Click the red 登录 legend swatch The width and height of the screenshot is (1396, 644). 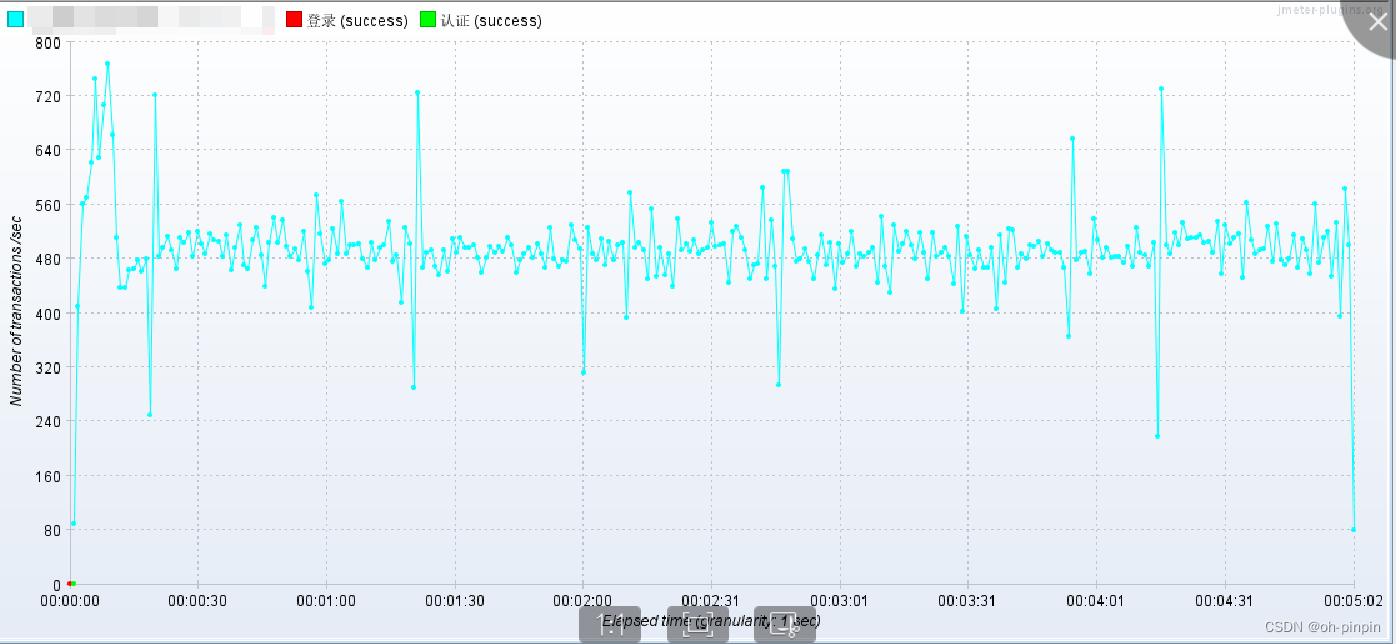click(294, 19)
